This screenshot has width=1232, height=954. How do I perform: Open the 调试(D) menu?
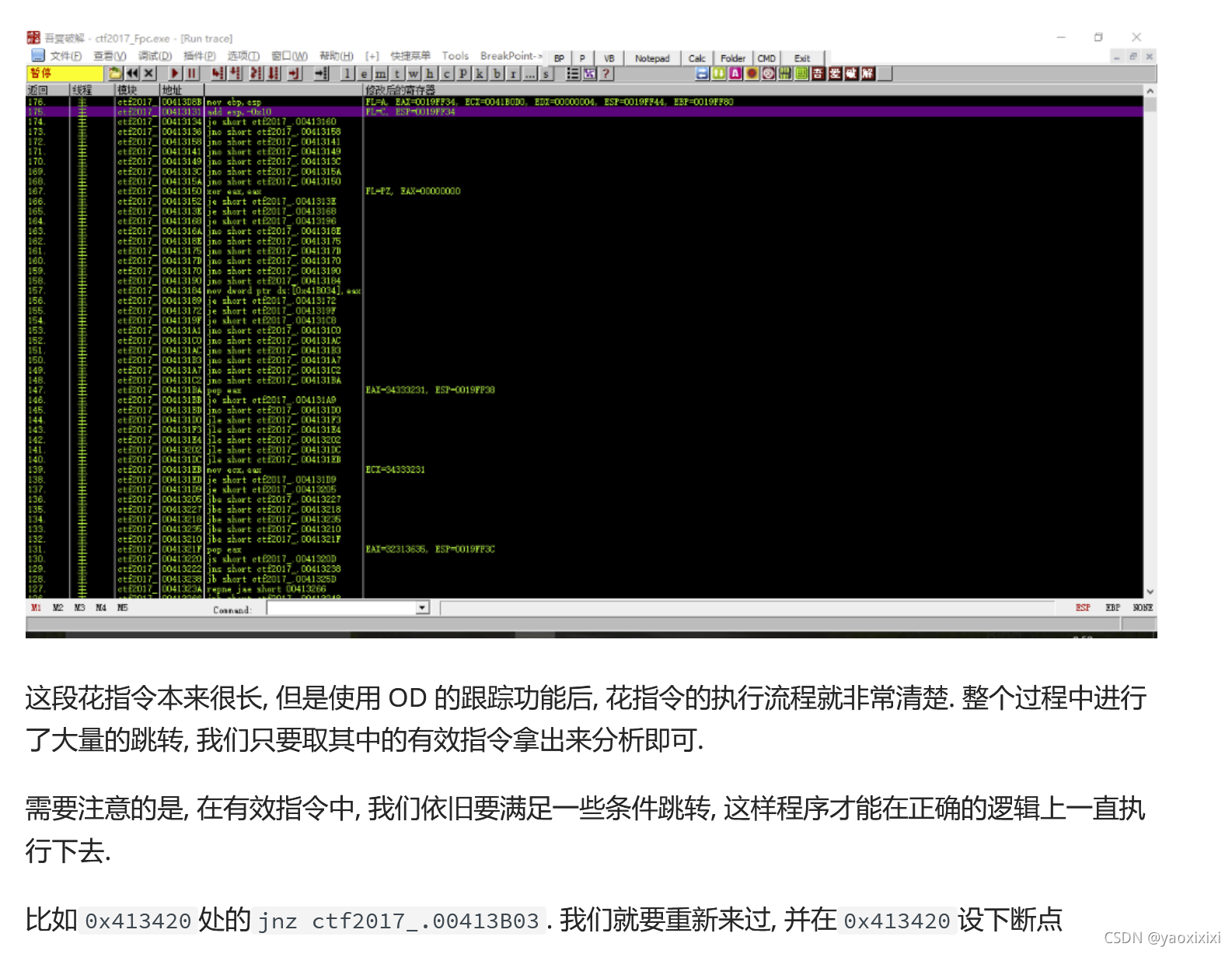pos(155,56)
